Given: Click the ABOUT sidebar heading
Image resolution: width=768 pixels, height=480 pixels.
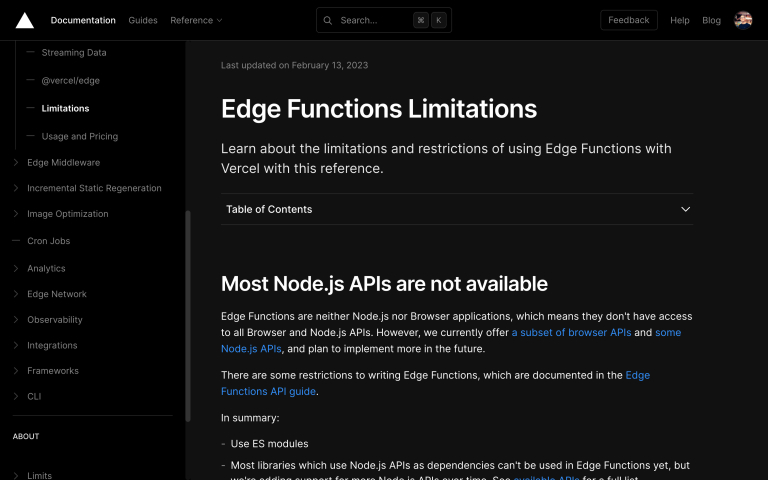Looking at the screenshot, I should point(26,436).
